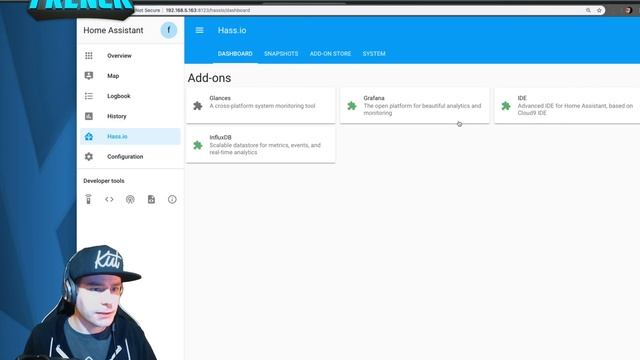Click the 'Hass.io' header title
The image size is (640, 360).
pyautogui.click(x=232, y=30)
